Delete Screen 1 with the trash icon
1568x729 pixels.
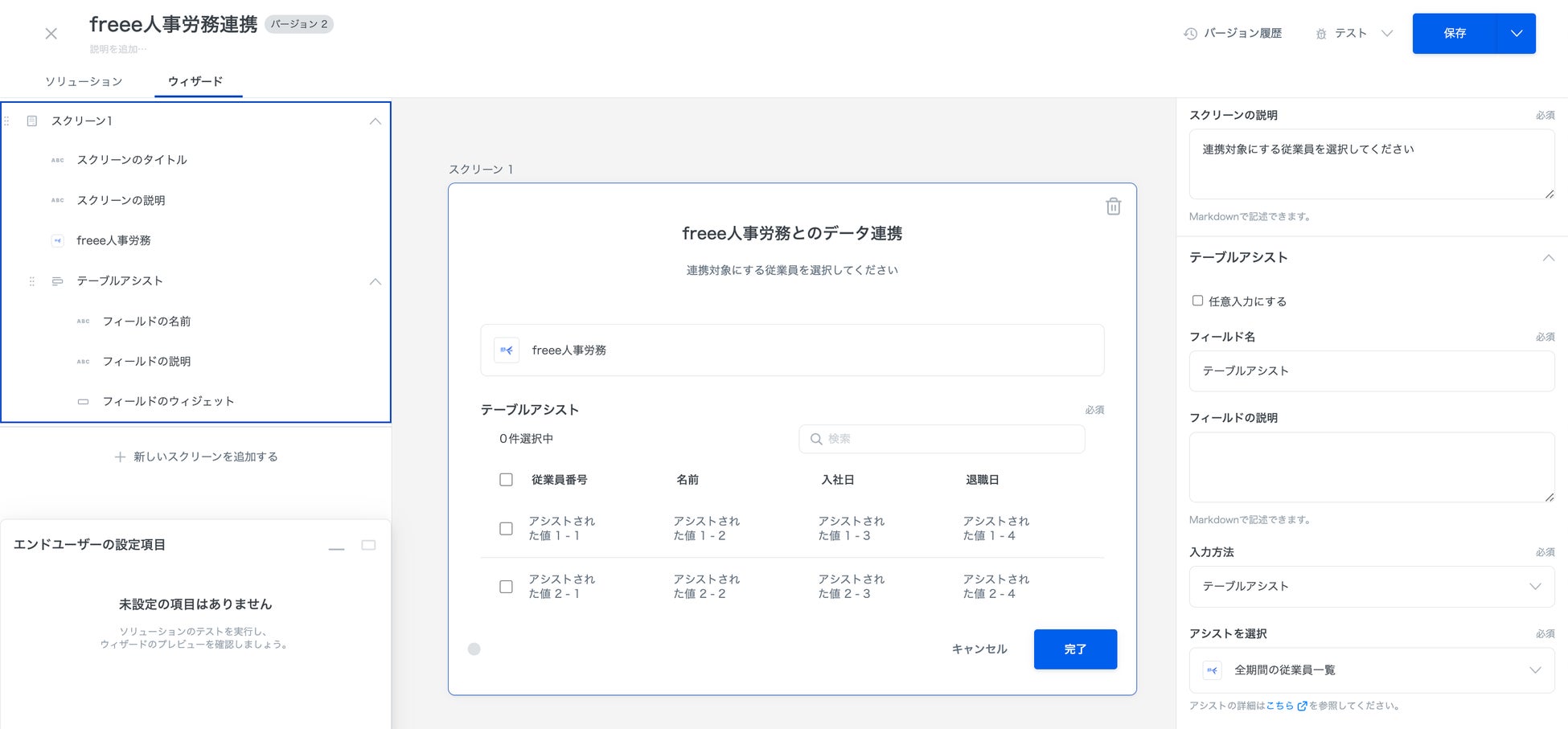(x=1113, y=207)
